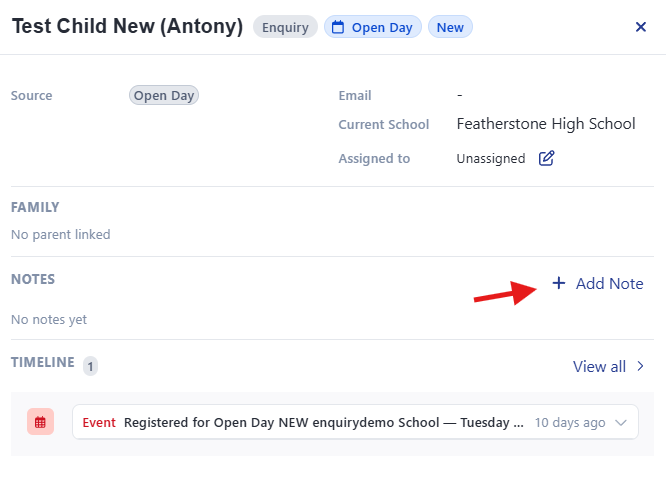The image size is (666, 490).
Task: Click Featherstone High School value
Action: tap(546, 124)
